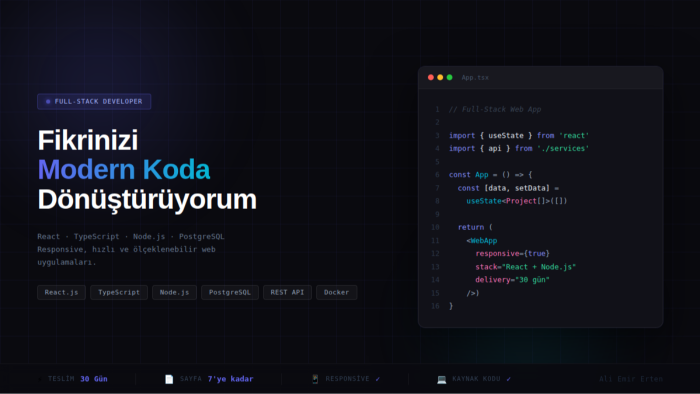Click the "Fikrinizi" heading
This screenshot has width=700, height=394.
[x=88, y=140]
